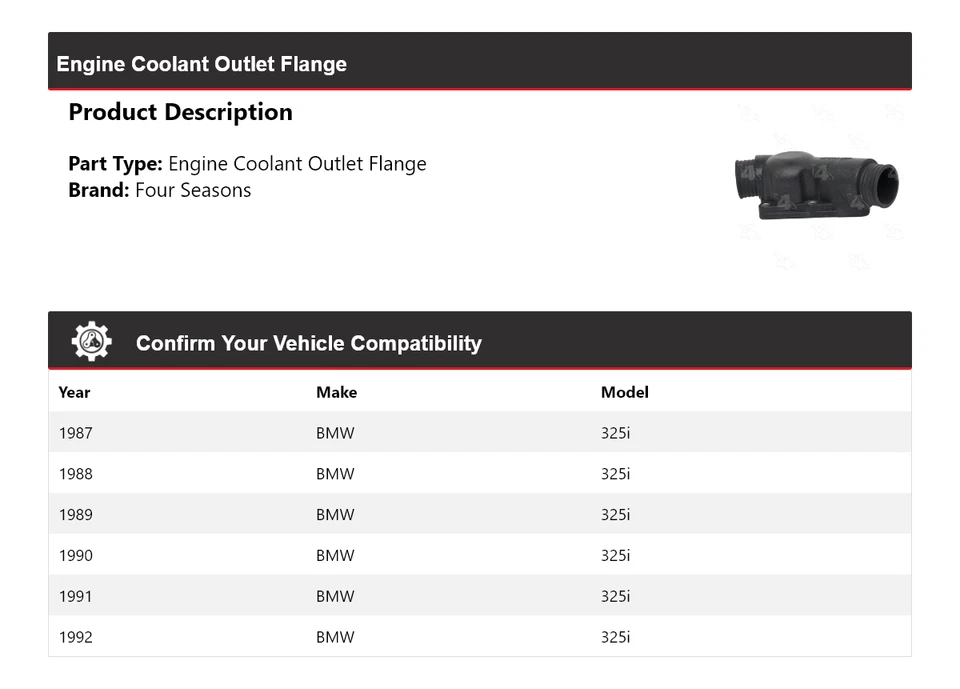Viewport: 960px width, 689px height.
Task: Click the coolant flange product image
Action: (817, 184)
